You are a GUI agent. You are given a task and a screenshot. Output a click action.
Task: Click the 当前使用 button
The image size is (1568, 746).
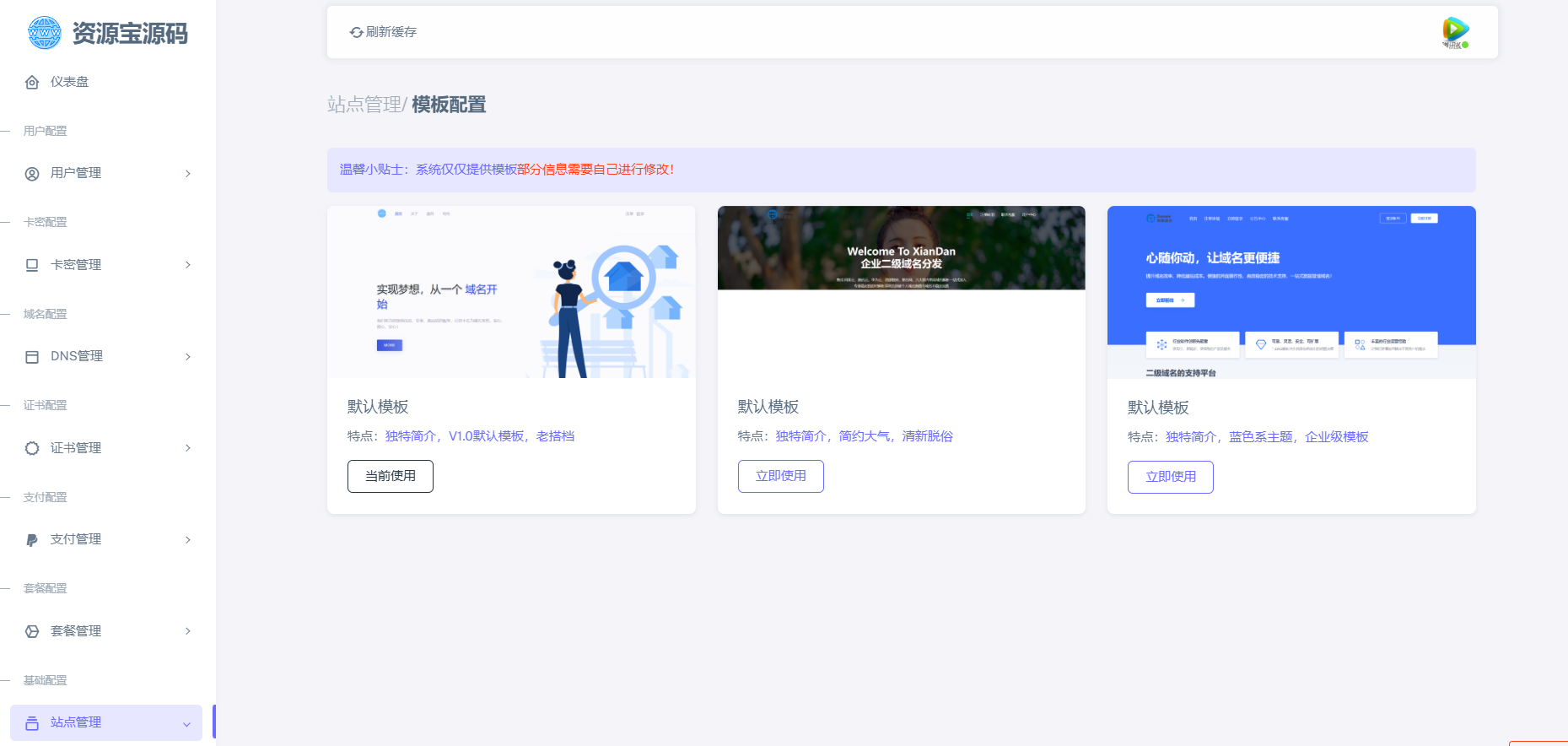pos(391,476)
